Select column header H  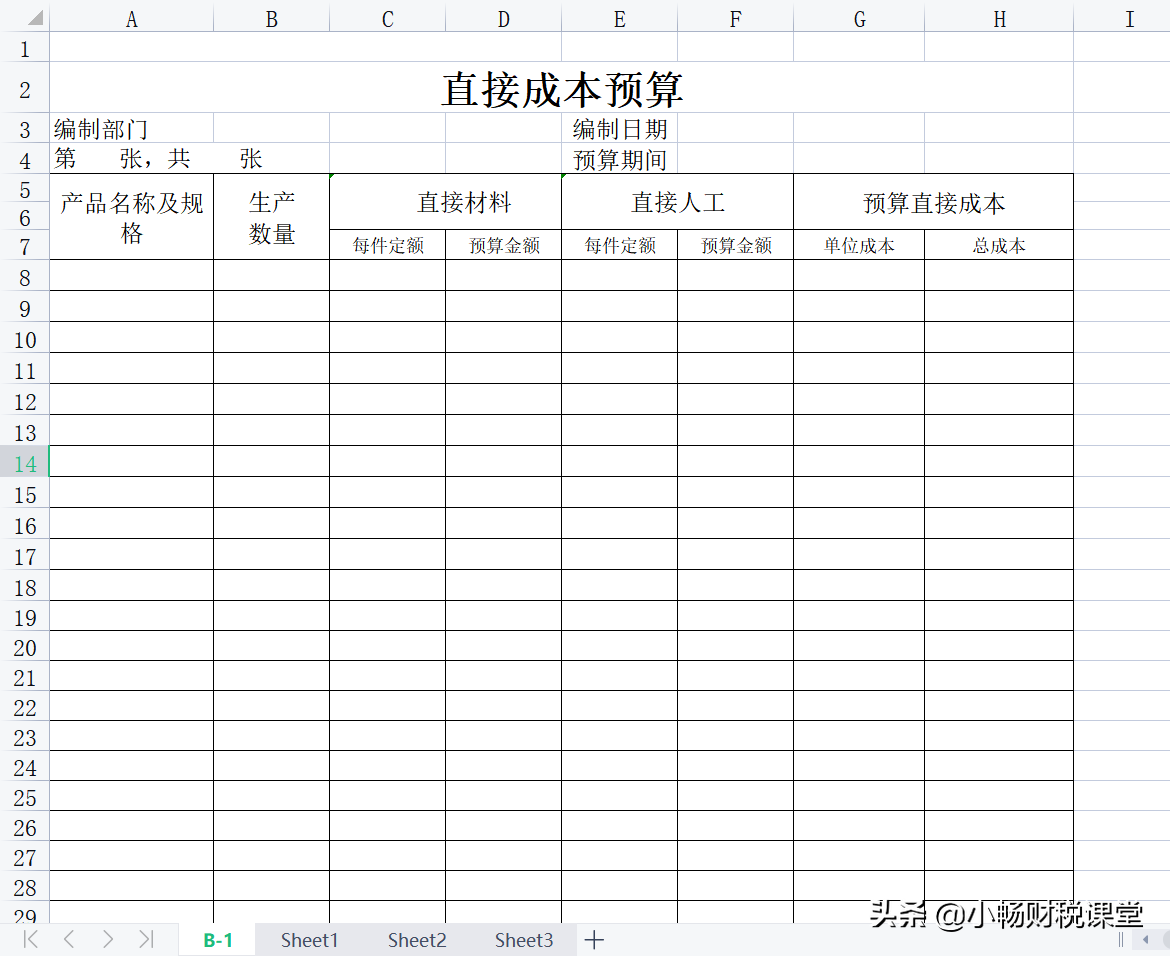tap(999, 16)
